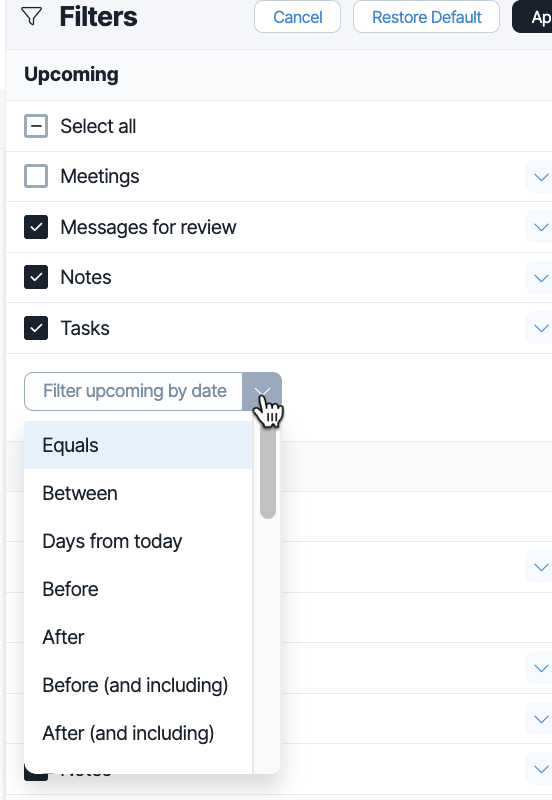Uncheck the Messages for review checkbox
The image size is (552, 800).
[36, 227]
